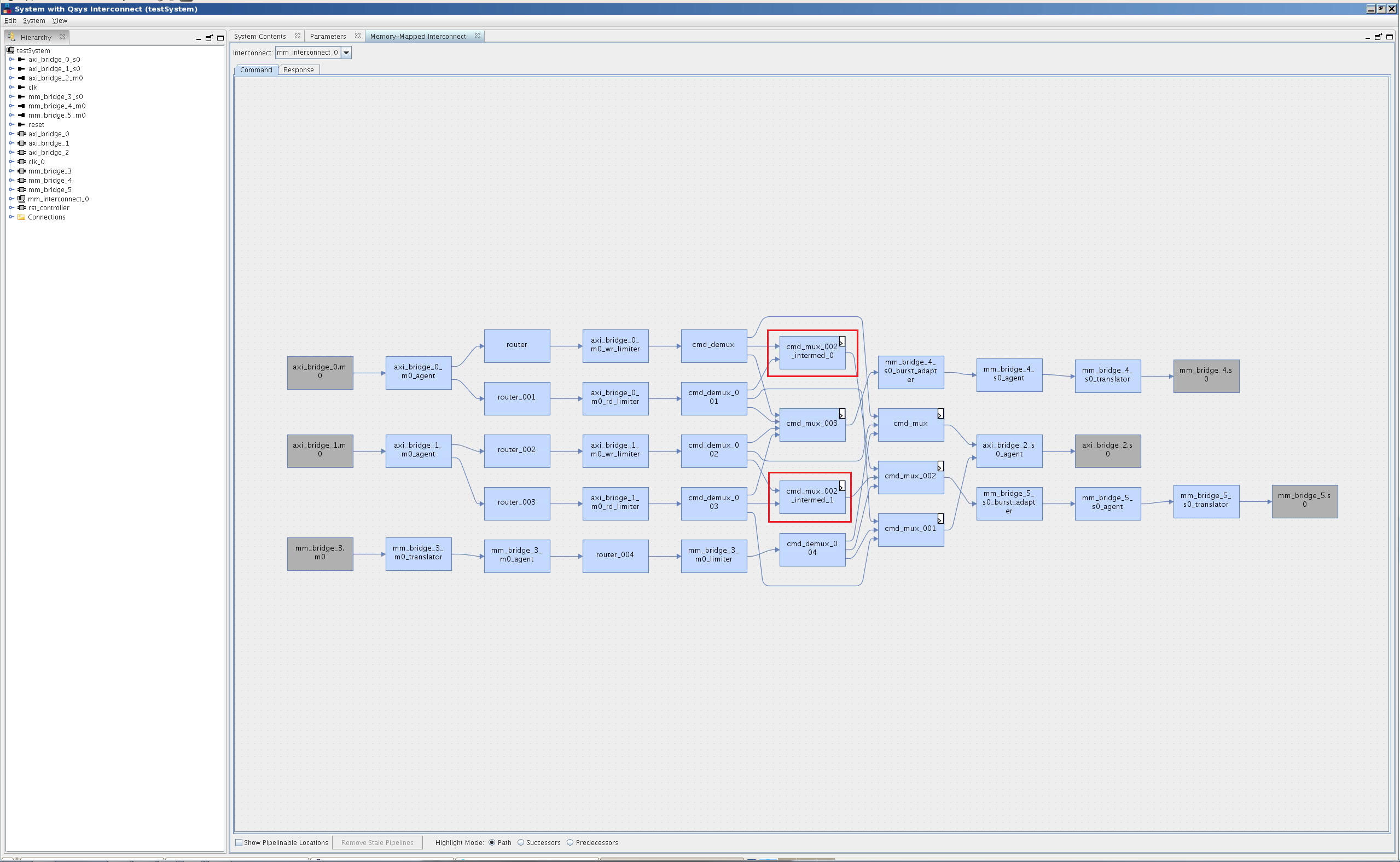Screen dimensions: 1400x862
Task: Expand the rst_controller tree node
Action: tap(11, 208)
